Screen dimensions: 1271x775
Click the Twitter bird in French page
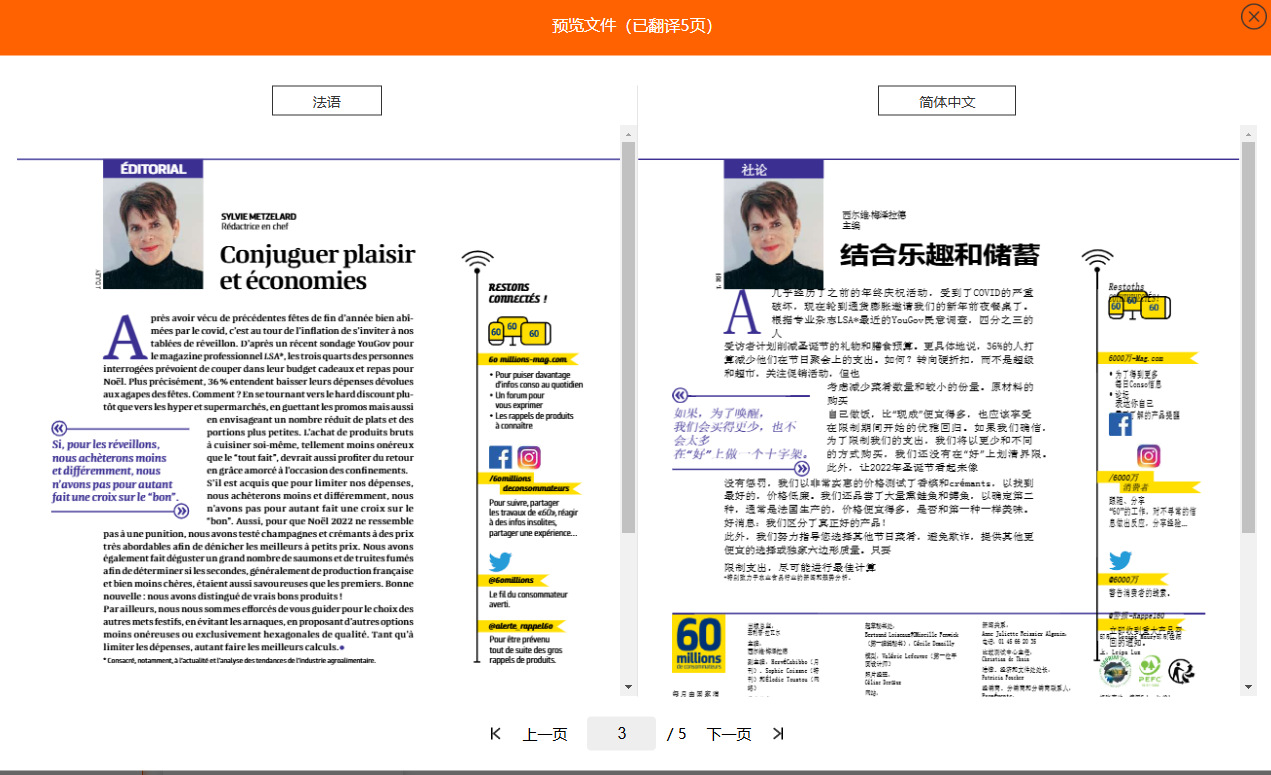tap(500, 562)
